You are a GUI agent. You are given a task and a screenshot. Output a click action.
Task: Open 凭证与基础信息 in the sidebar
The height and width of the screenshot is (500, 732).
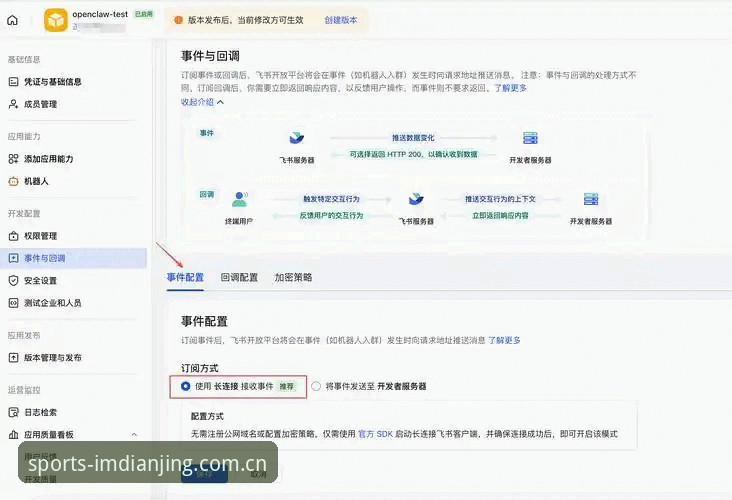tap(53, 82)
